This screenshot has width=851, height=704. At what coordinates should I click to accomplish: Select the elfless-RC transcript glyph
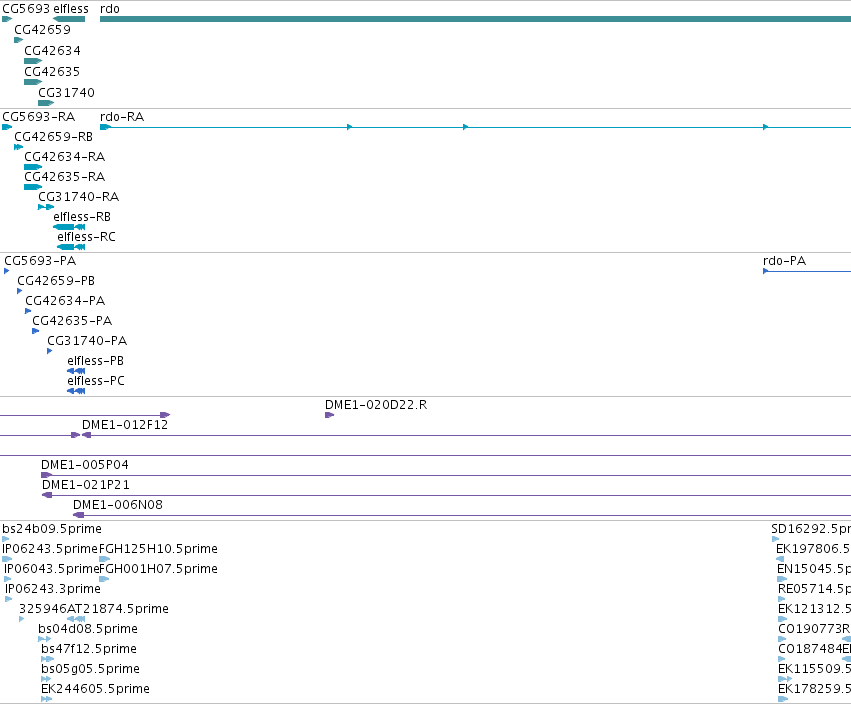pyautogui.click(x=71, y=247)
